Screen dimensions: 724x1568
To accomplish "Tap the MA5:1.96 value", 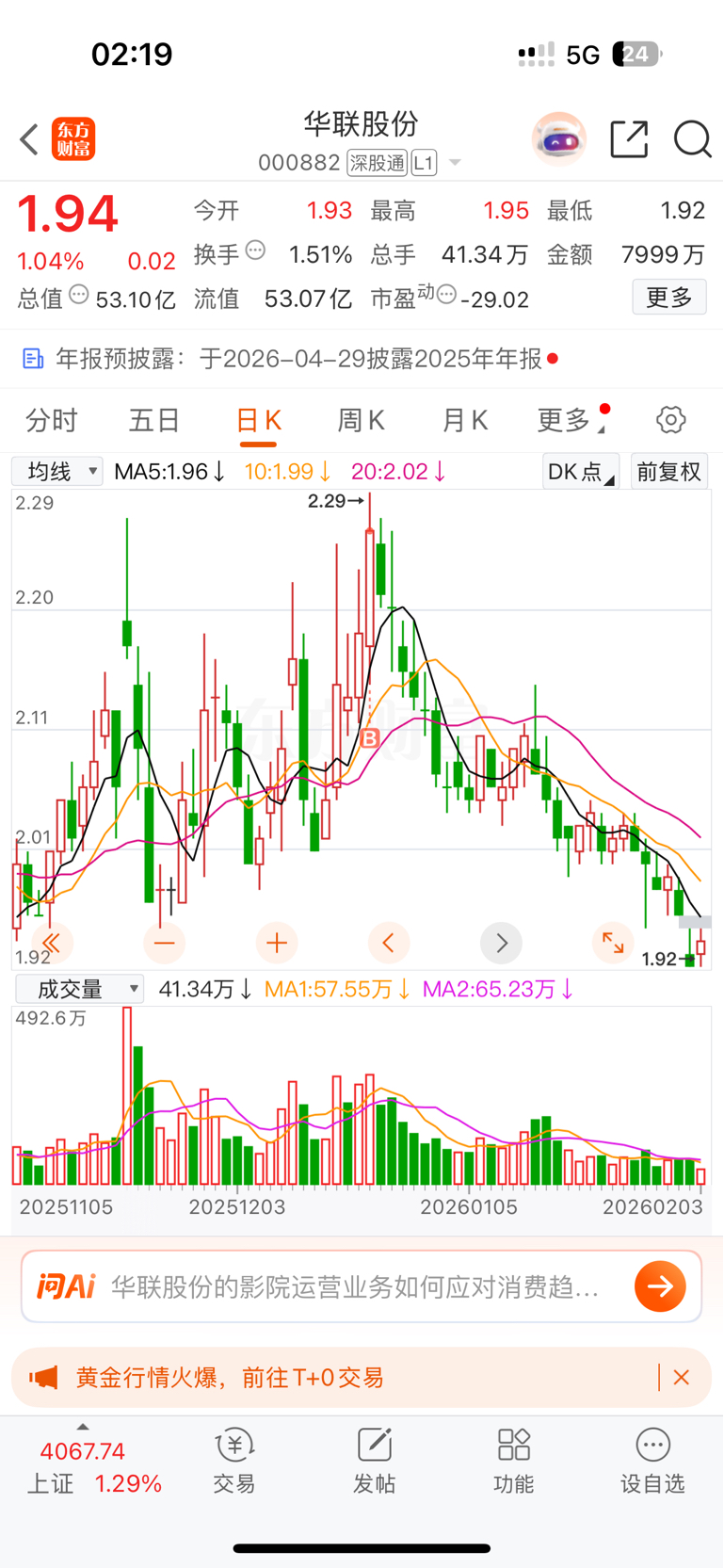I will 169,471.
